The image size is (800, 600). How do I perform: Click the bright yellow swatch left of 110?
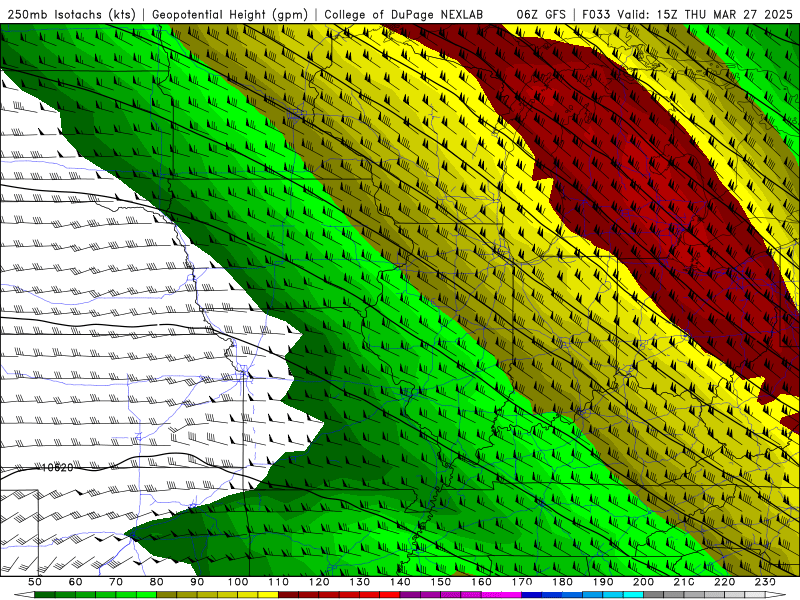[x=268, y=595]
